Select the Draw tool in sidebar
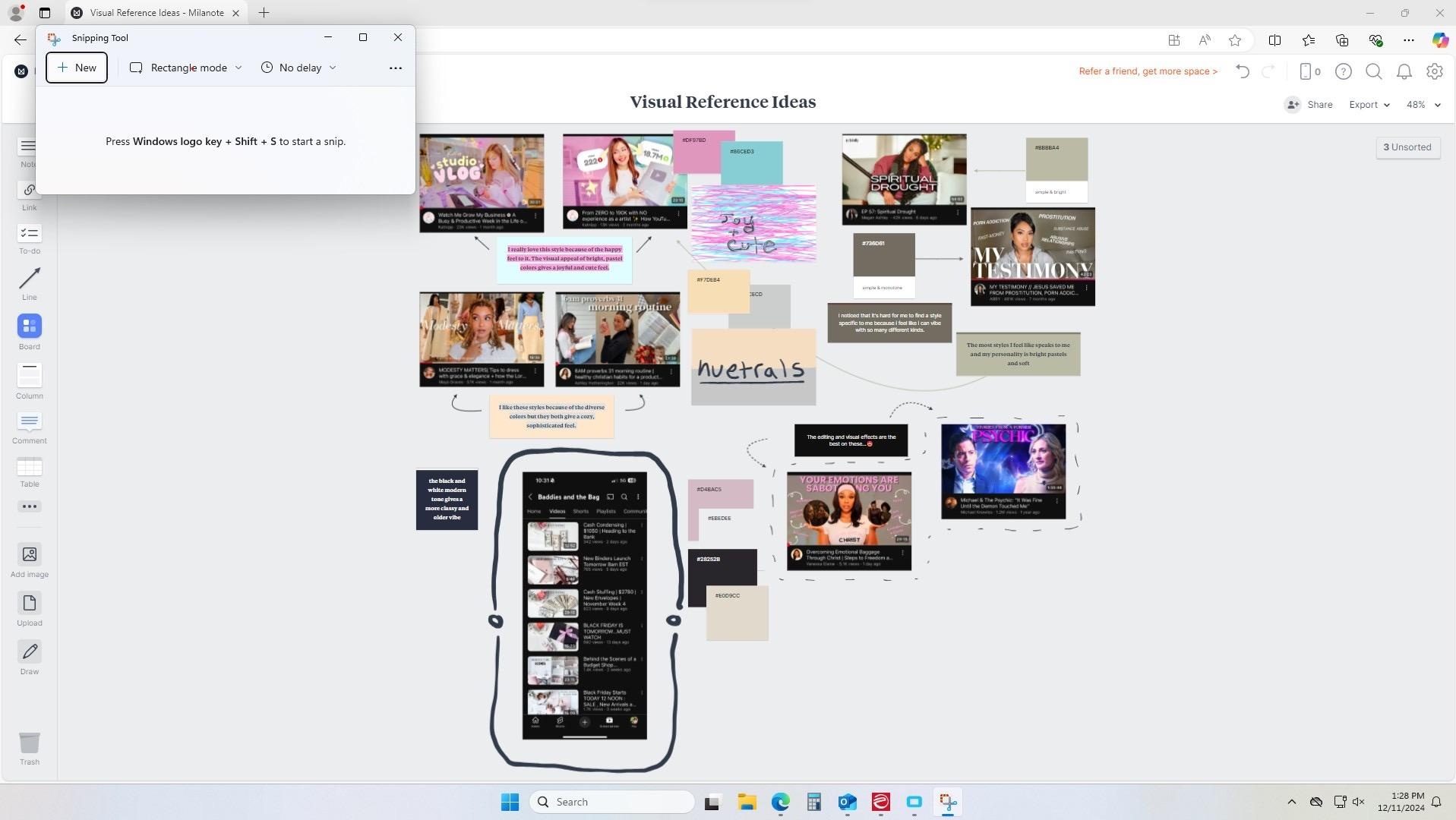 29,658
